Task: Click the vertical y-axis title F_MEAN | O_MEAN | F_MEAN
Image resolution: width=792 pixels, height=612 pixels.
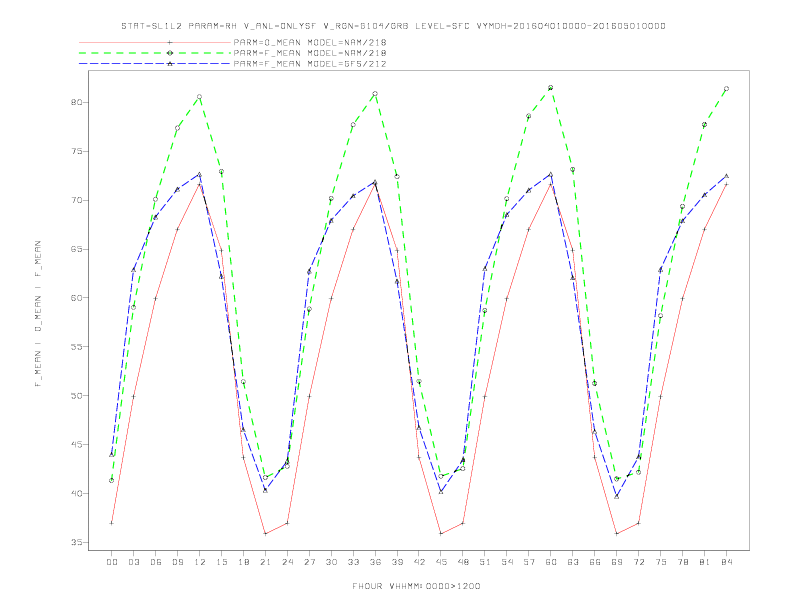Action: pyautogui.click(x=38, y=314)
